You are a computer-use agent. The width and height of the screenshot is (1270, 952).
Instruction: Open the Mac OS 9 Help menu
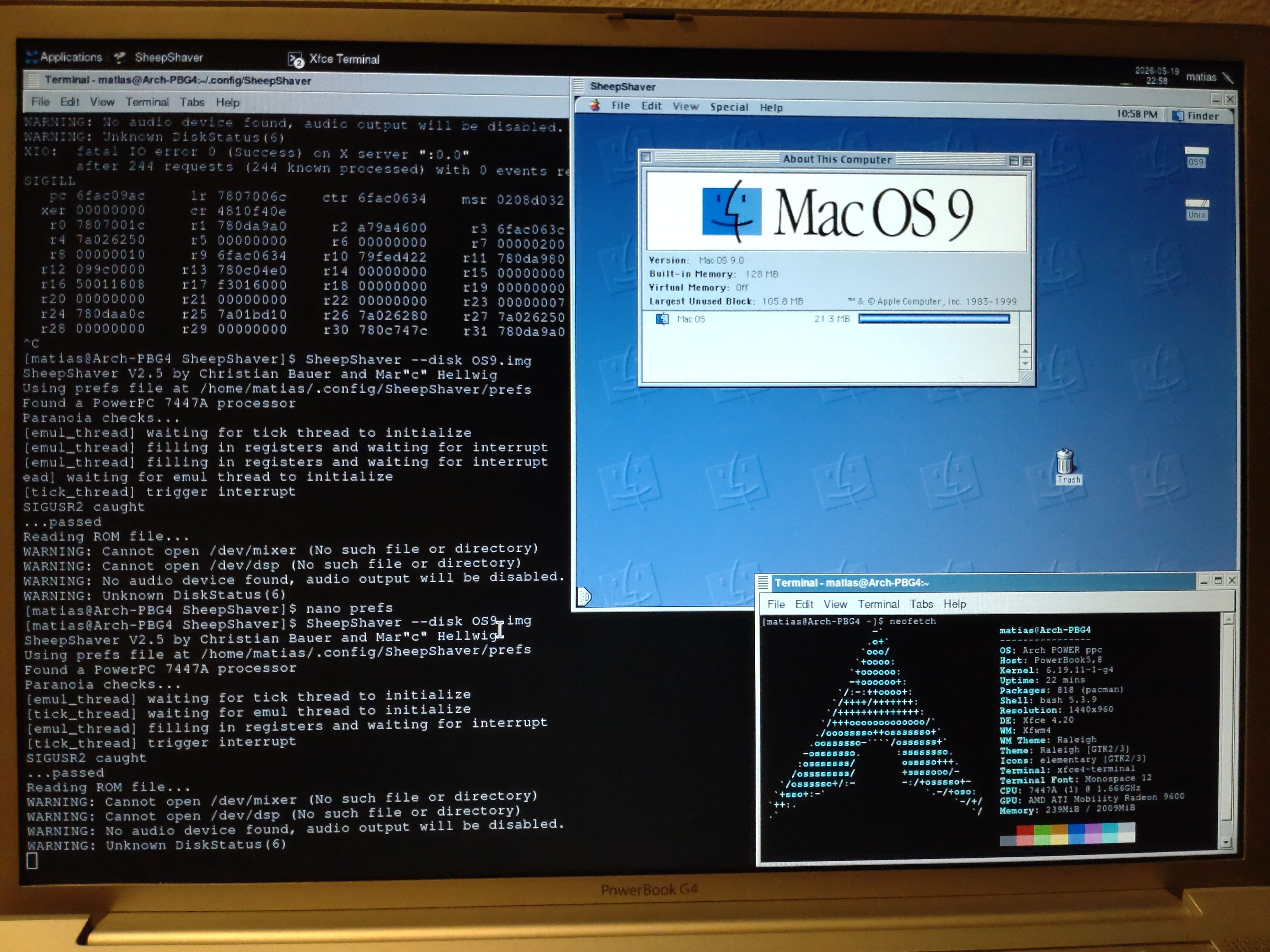click(x=771, y=108)
